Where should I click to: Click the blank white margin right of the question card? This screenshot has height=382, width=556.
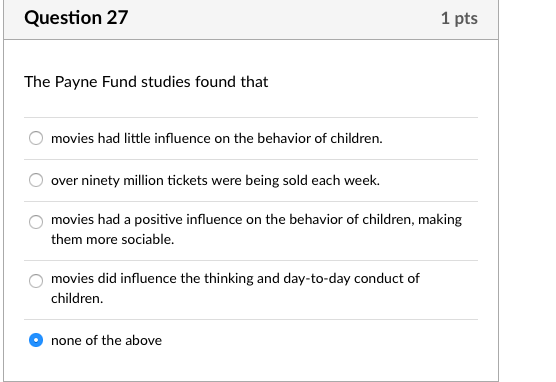527,191
